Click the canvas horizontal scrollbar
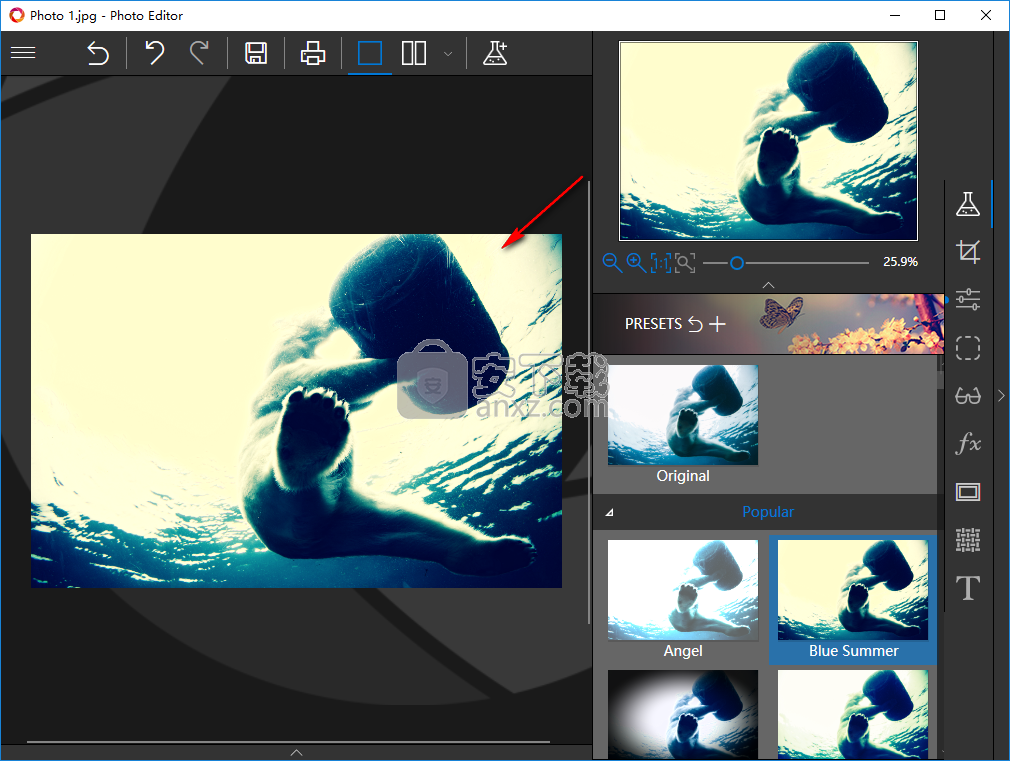The width and height of the screenshot is (1010, 761). click(289, 742)
